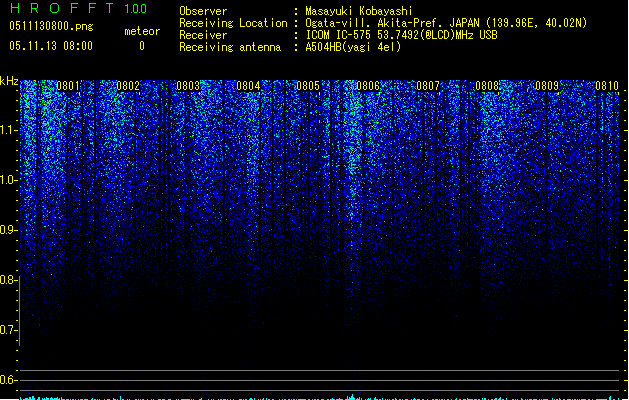Click the 0808 time marker
629x400 pixels.
point(487,86)
